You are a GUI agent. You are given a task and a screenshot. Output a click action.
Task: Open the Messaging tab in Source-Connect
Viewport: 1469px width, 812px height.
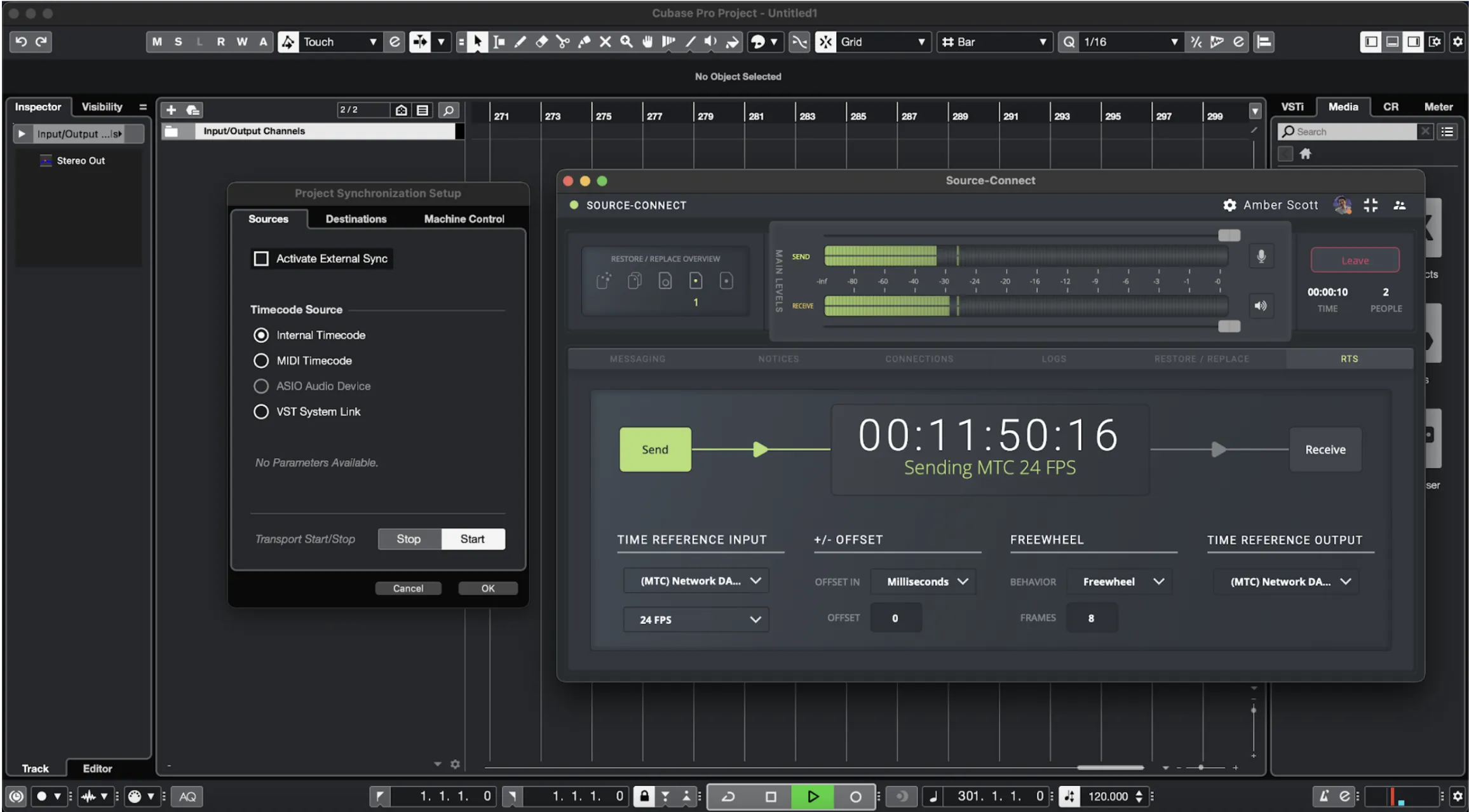[x=637, y=359]
